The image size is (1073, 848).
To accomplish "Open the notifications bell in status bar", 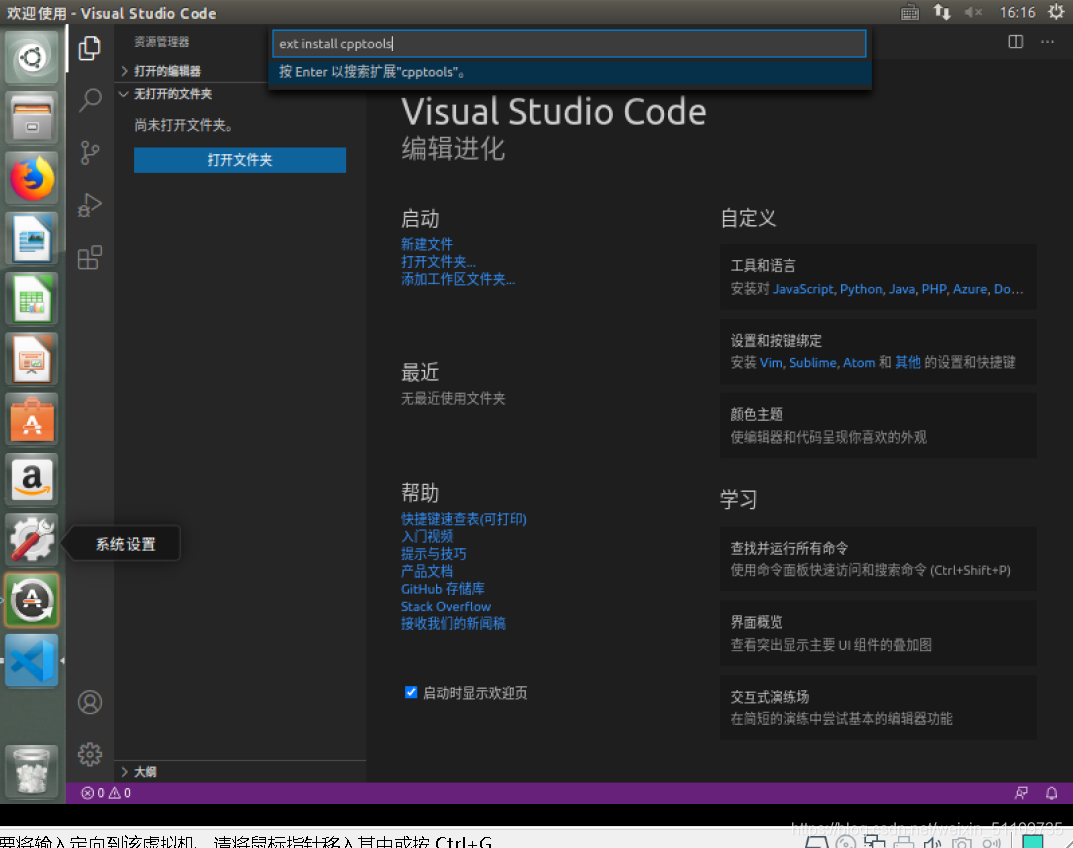I will click(1052, 793).
